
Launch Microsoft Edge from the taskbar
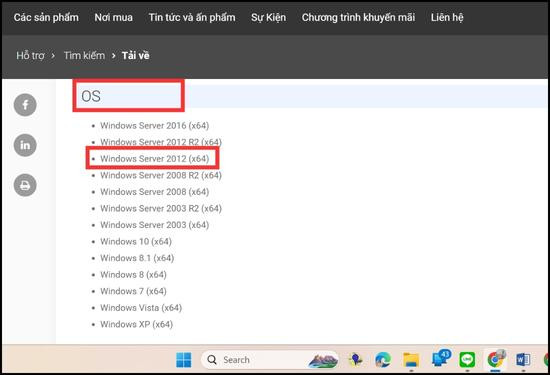[x=383, y=360]
